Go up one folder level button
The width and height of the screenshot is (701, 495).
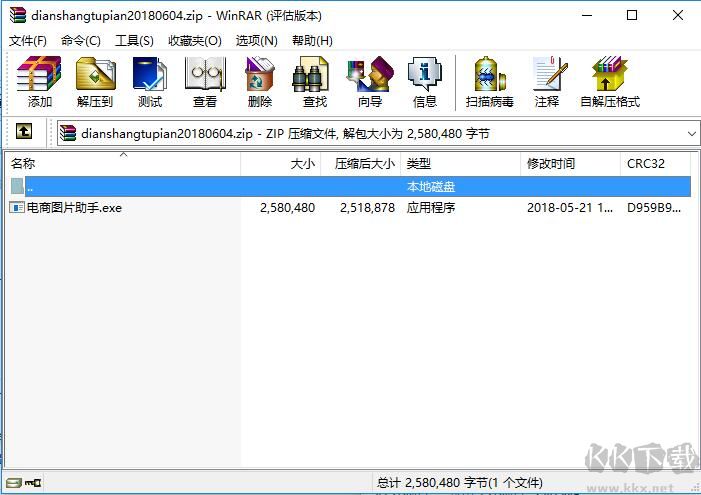(x=24, y=131)
